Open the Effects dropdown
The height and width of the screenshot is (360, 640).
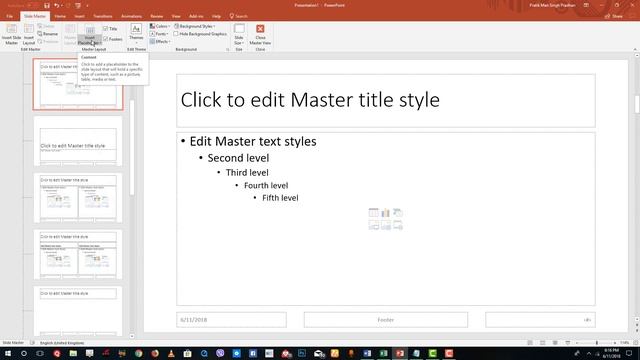[x=160, y=42]
